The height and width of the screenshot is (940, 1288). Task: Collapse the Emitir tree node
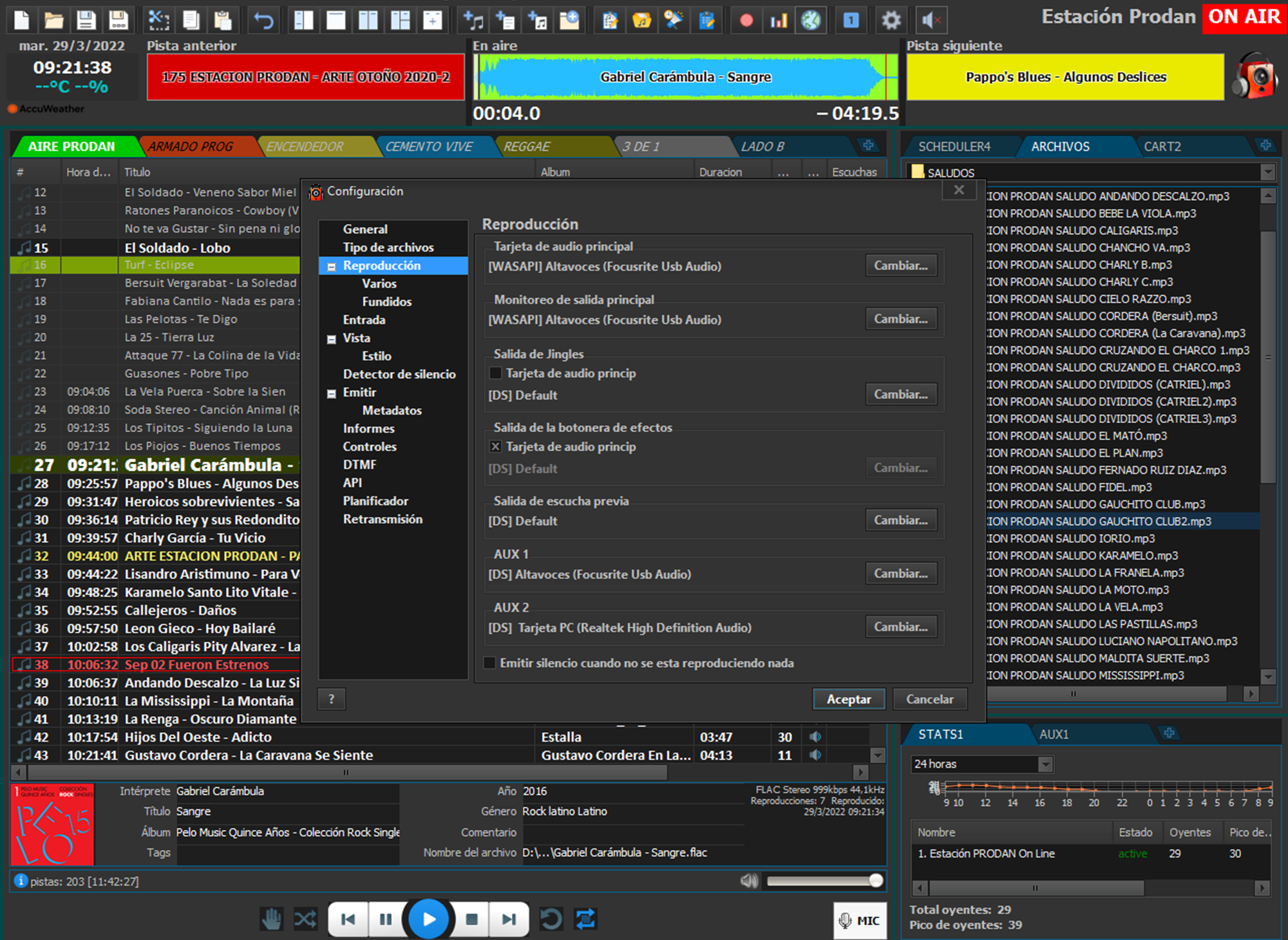pyautogui.click(x=332, y=393)
